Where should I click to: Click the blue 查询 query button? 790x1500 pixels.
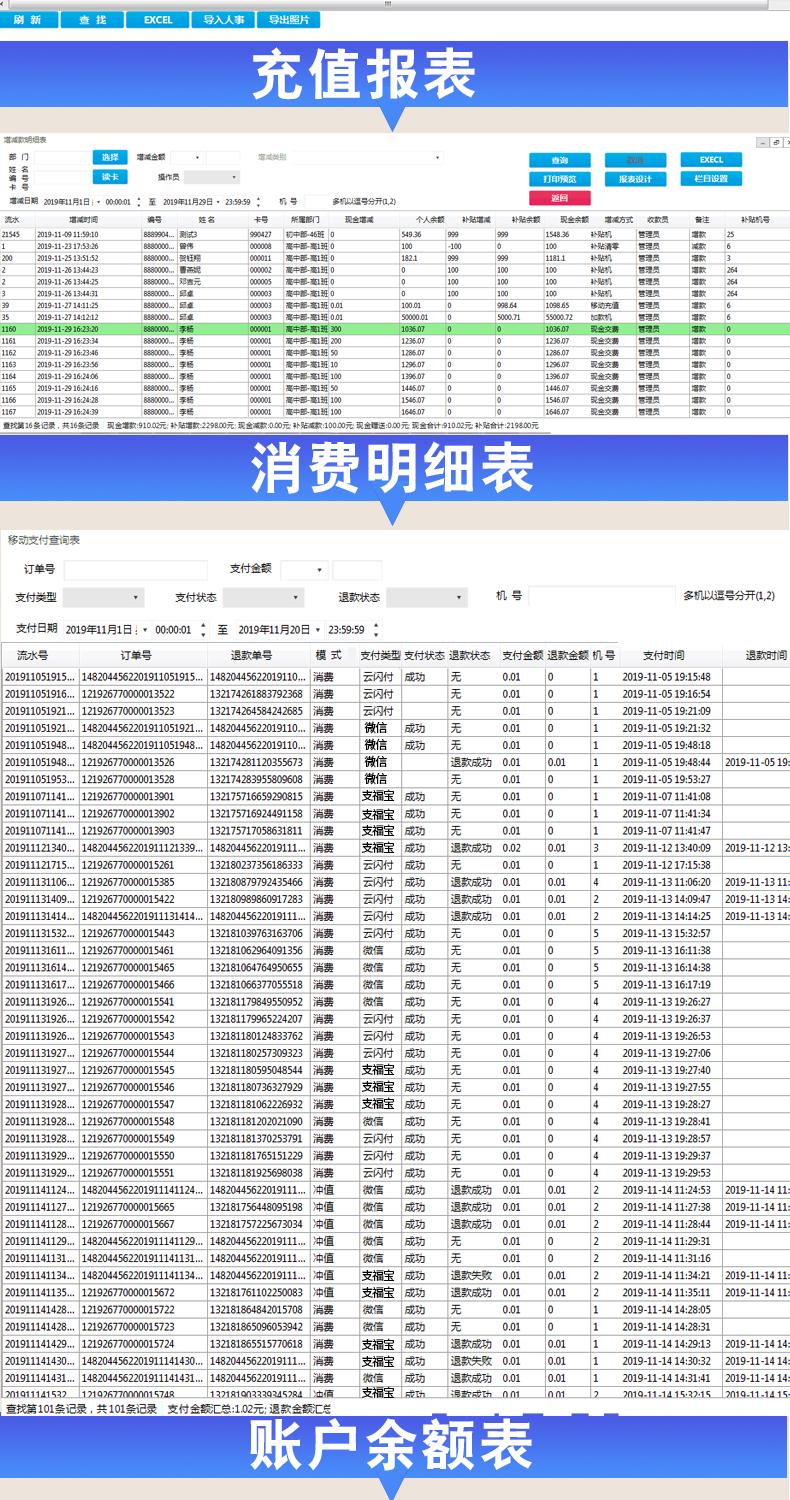click(559, 160)
